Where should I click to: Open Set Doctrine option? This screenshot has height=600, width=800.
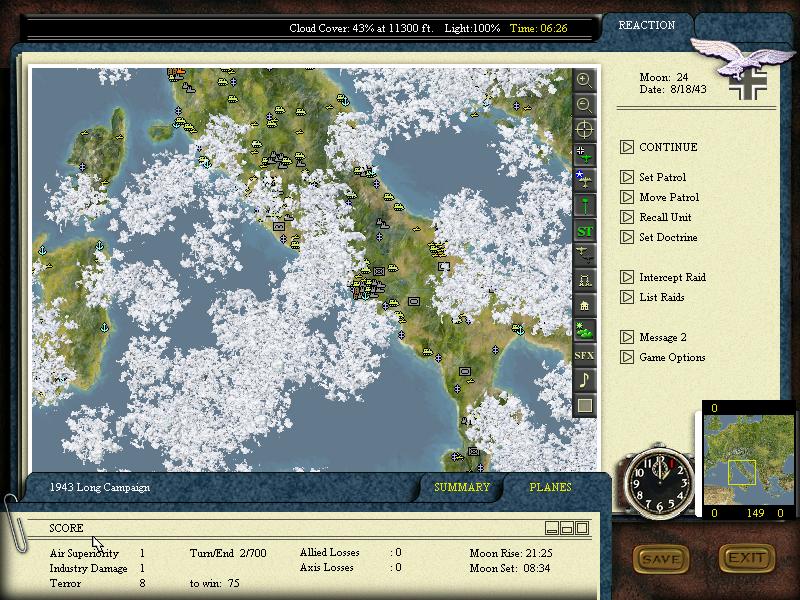[x=668, y=237]
